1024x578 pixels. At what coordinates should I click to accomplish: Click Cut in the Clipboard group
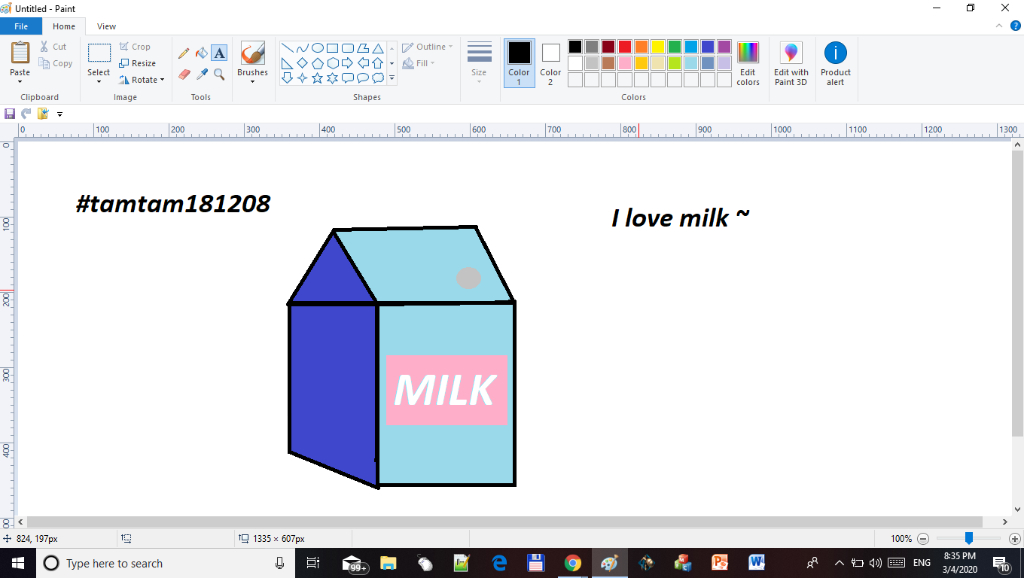click(53, 46)
